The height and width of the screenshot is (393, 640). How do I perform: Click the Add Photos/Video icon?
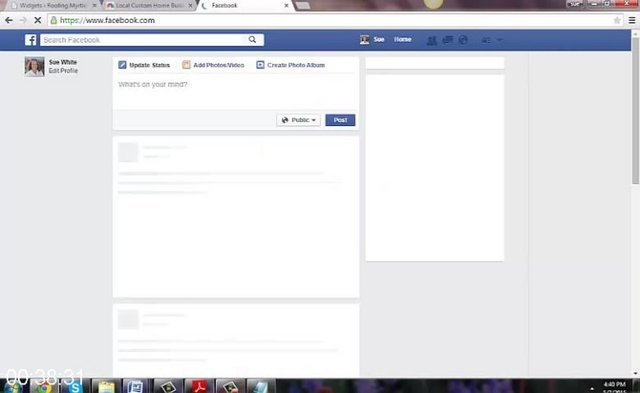[x=186, y=65]
